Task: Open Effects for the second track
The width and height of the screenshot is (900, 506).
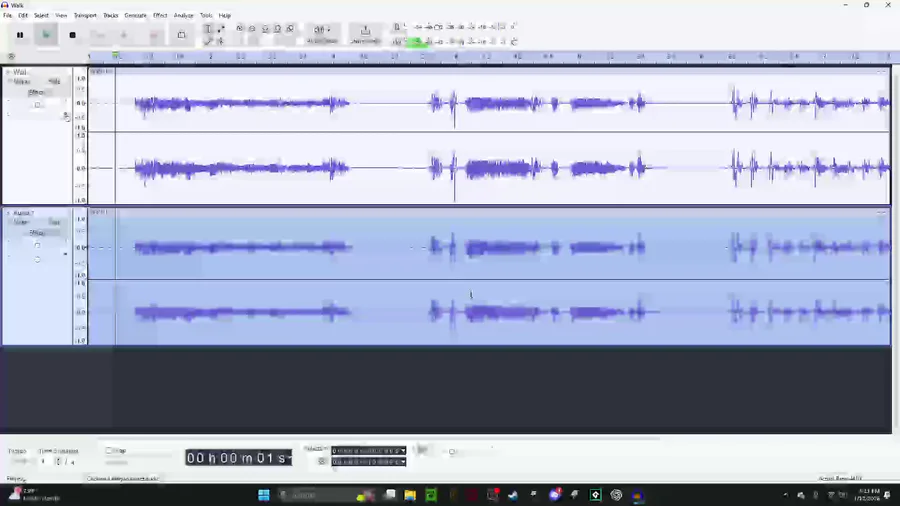Action: click(x=36, y=233)
